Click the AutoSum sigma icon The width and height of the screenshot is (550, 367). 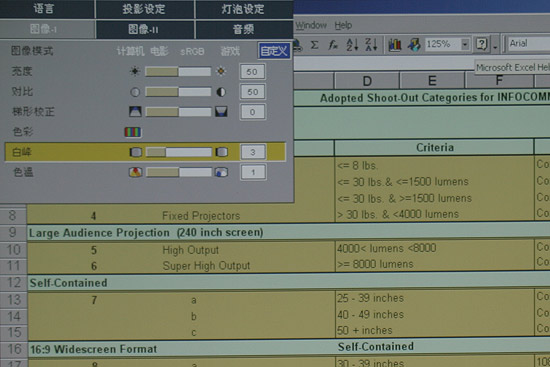[x=315, y=45]
